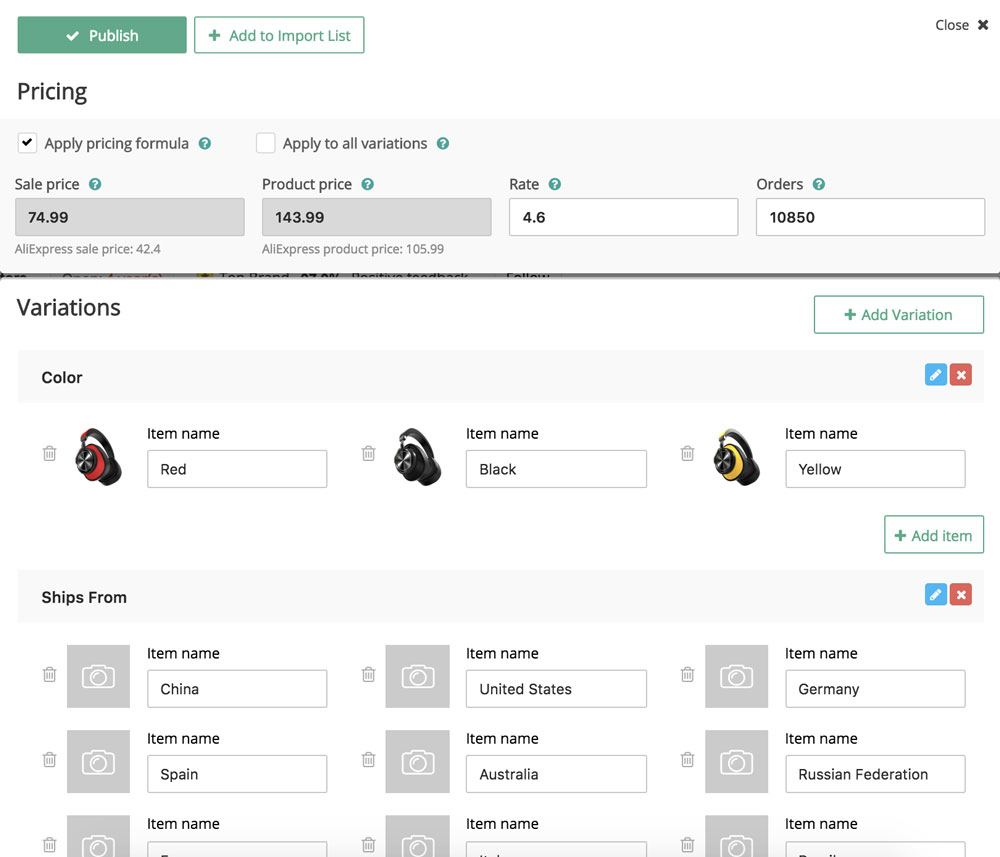Add item to the Color variation
Screen dimensions: 1000x857
(933, 535)
